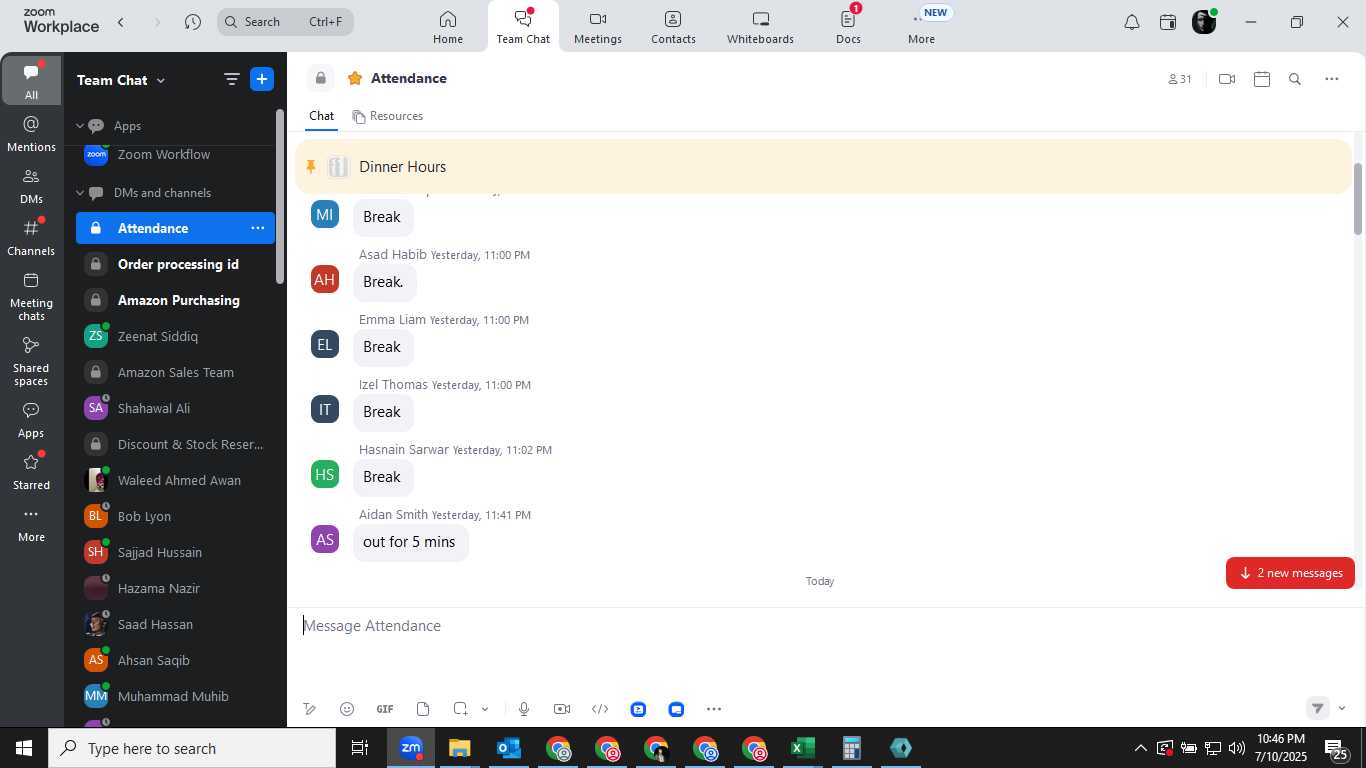1366x768 pixels.
Task: Open chat with Muhammad Muhib
Action: tap(175, 696)
